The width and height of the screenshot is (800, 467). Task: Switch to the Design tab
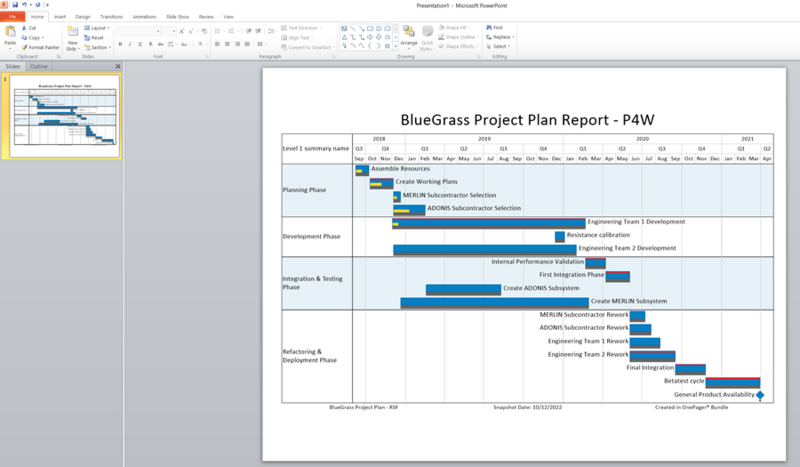pos(83,17)
